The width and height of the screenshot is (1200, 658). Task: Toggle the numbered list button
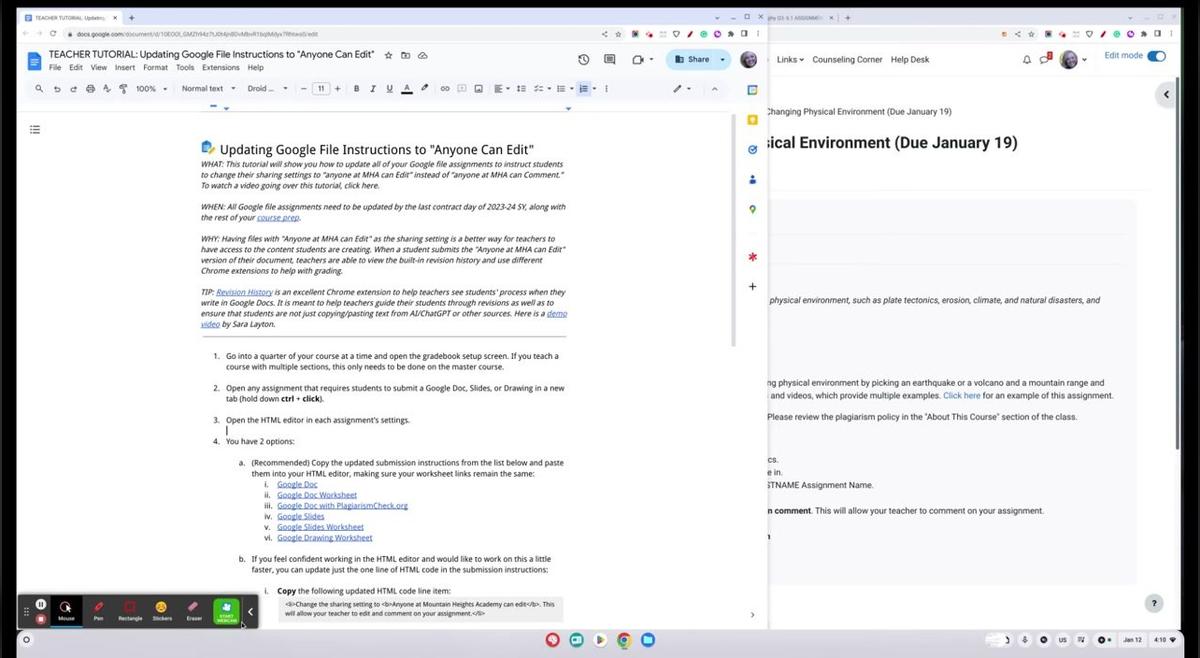click(x=584, y=89)
